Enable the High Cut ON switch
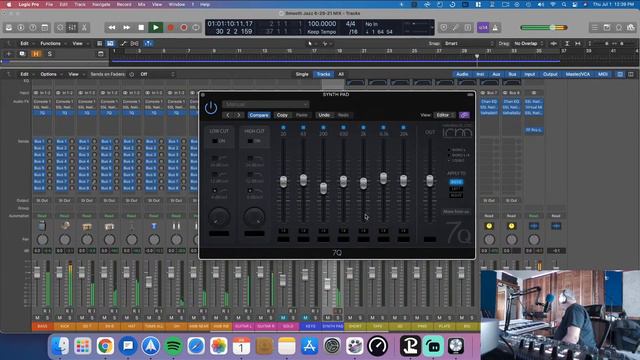The height and width of the screenshot is (360, 640). tap(250, 141)
